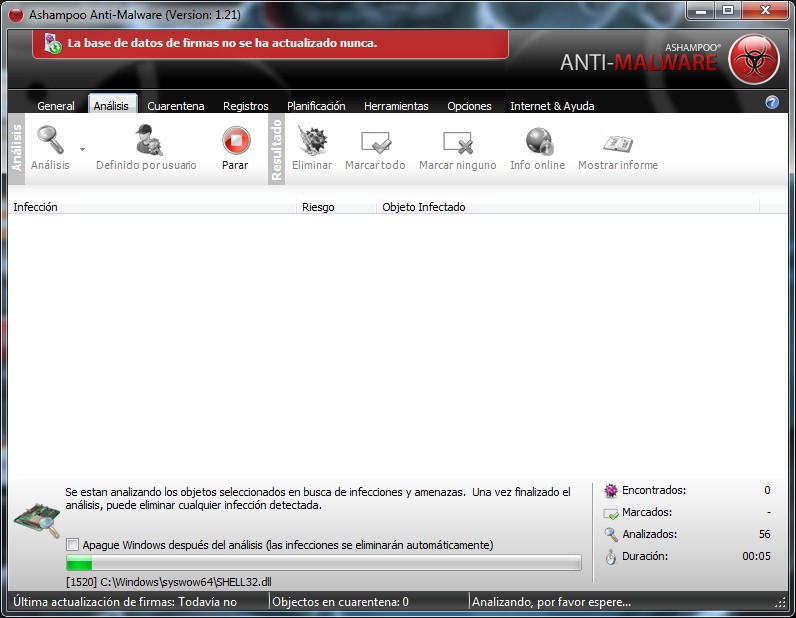The image size is (796, 618).
Task: Sort by the Objeto Infectado column header
Action: 568,207
